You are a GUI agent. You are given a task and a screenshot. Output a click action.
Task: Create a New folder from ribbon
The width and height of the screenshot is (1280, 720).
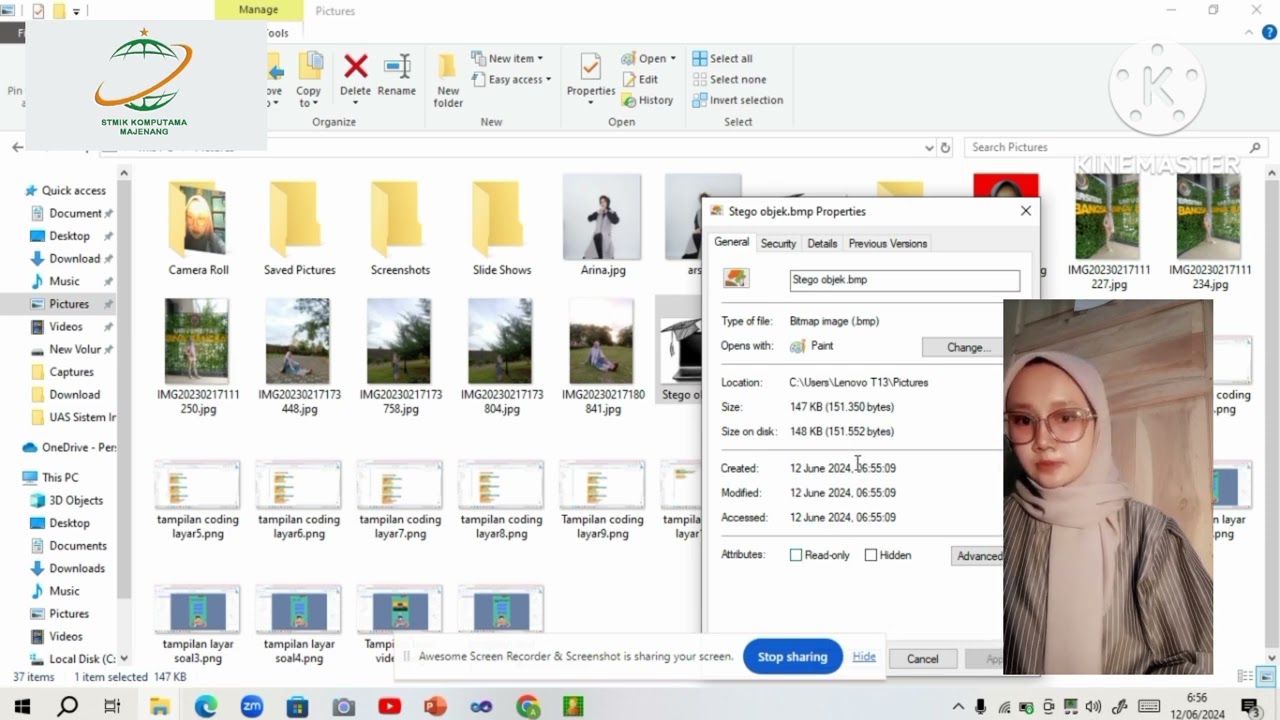(448, 79)
